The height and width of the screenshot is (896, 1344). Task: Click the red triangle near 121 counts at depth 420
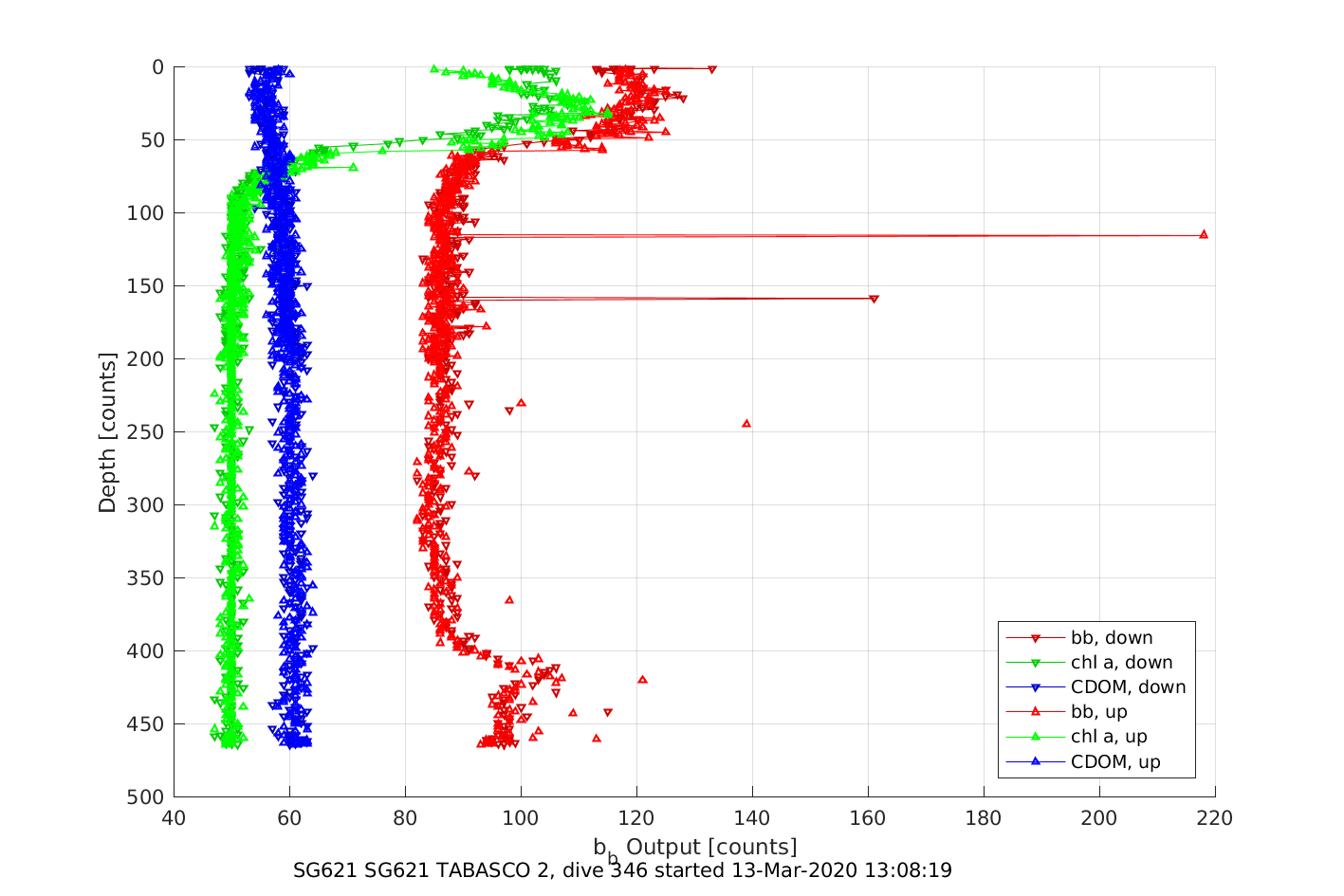click(642, 679)
